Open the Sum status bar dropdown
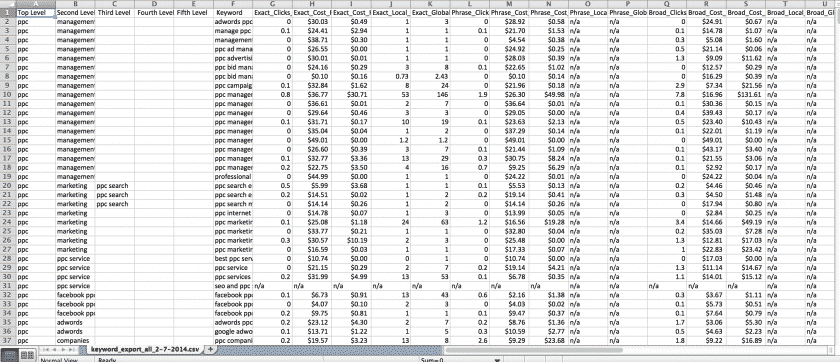 tap(498, 360)
